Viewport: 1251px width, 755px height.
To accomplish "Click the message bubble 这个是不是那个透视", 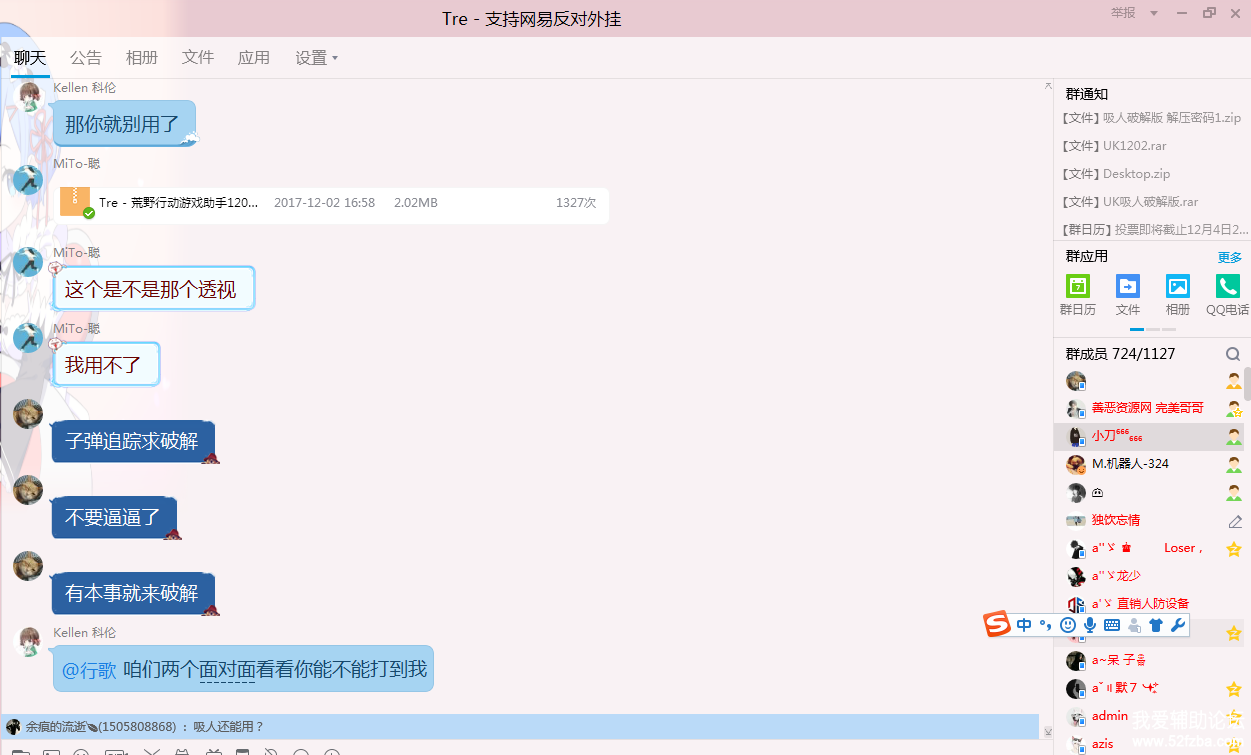I will [153, 289].
